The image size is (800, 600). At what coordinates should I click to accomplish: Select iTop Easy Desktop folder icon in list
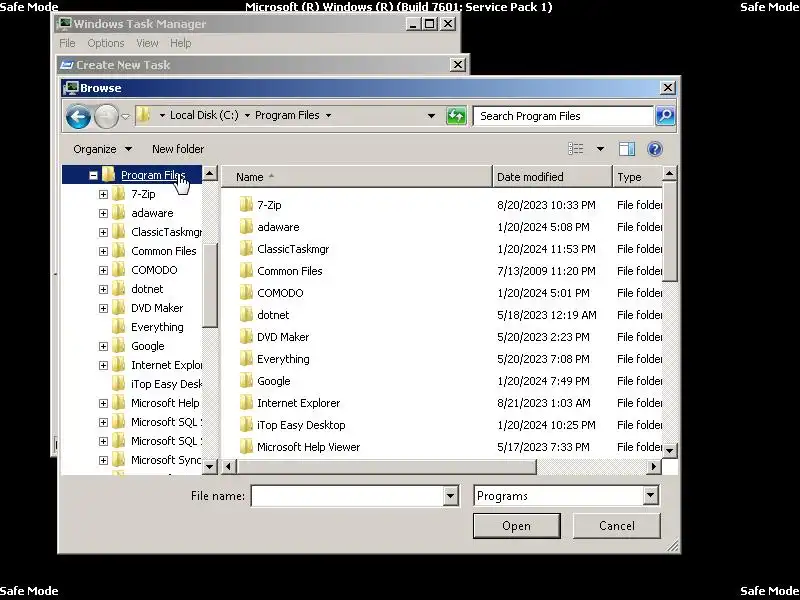coord(246,424)
